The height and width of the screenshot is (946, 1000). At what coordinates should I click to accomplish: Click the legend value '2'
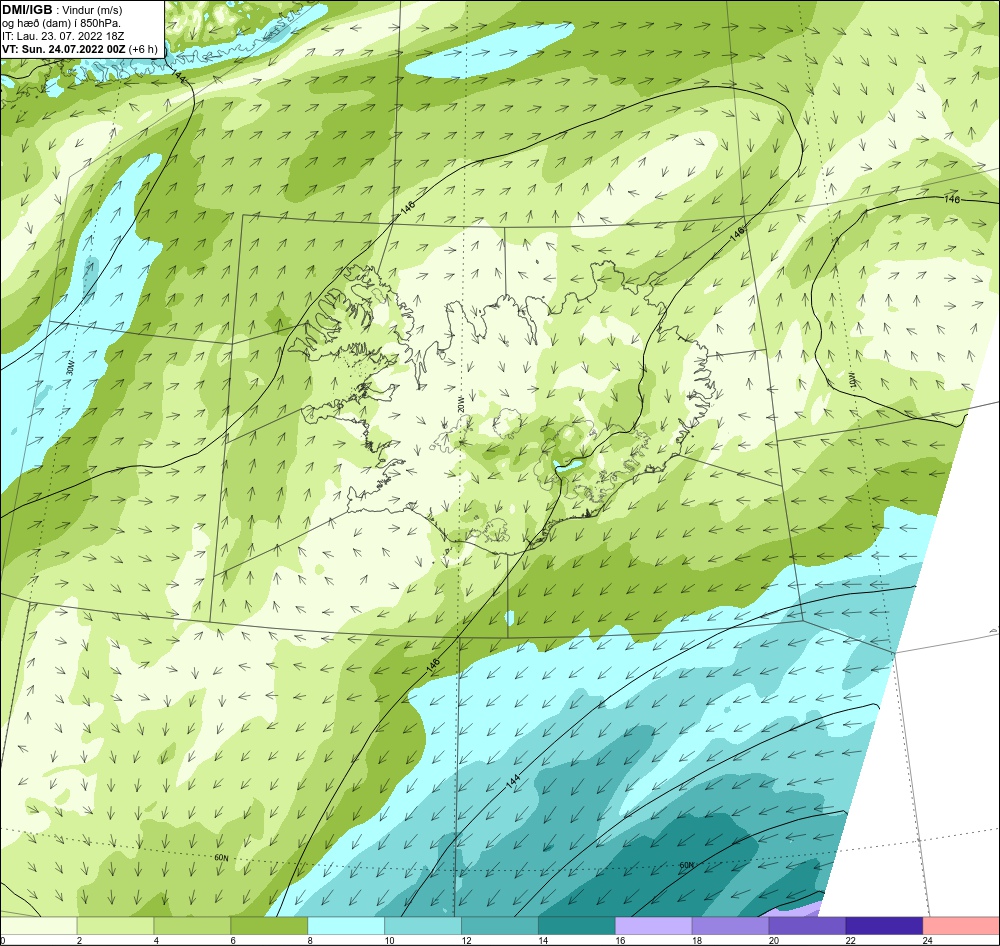[79, 940]
